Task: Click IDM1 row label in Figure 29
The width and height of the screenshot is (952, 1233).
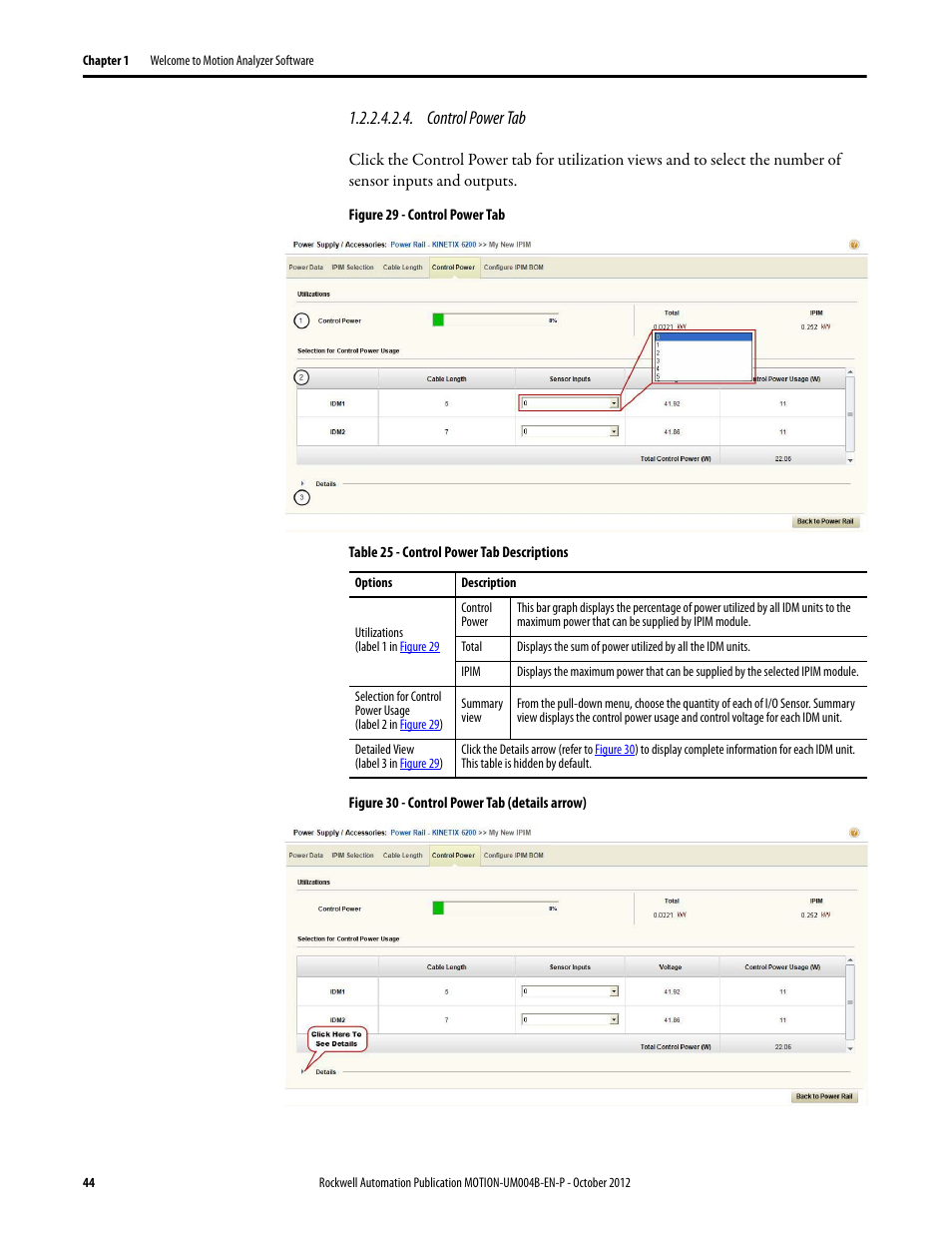Action: 337,404
